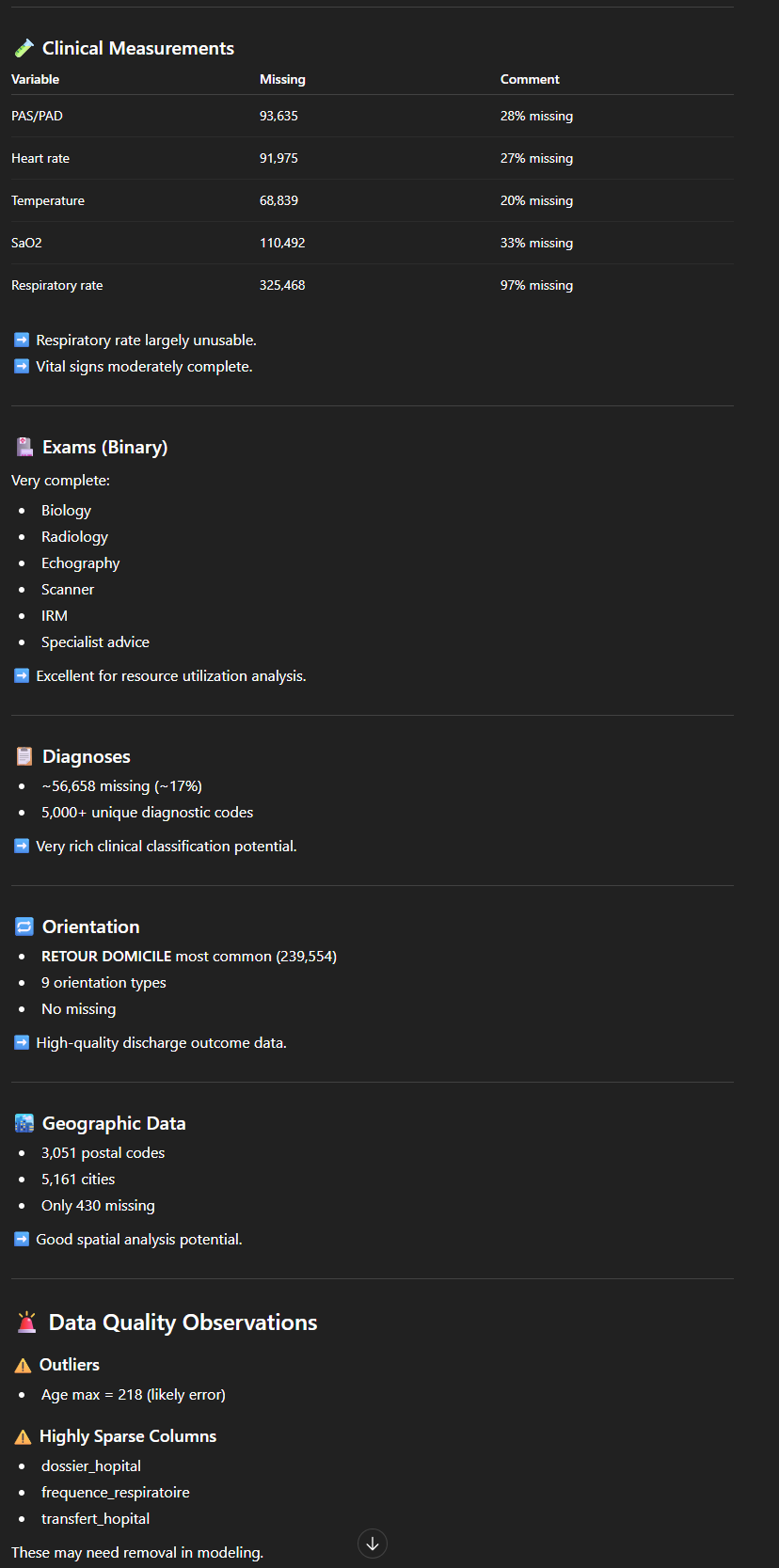Viewport: 779px width, 1568px height.
Task: Click the hospital icon beside Exams (Binary)
Action: (x=24, y=447)
